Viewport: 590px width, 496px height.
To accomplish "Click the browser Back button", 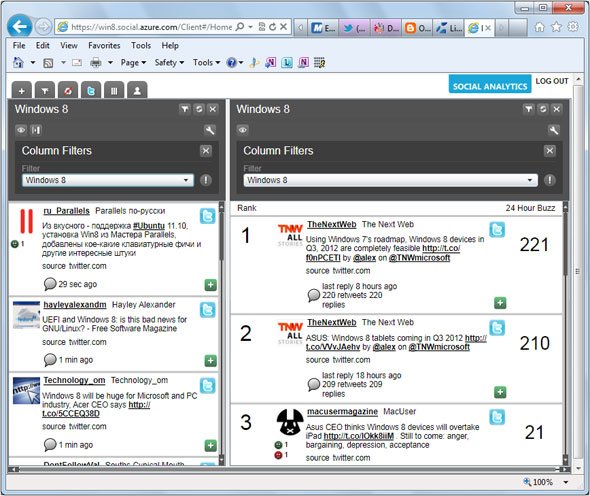I will tap(19, 27).
